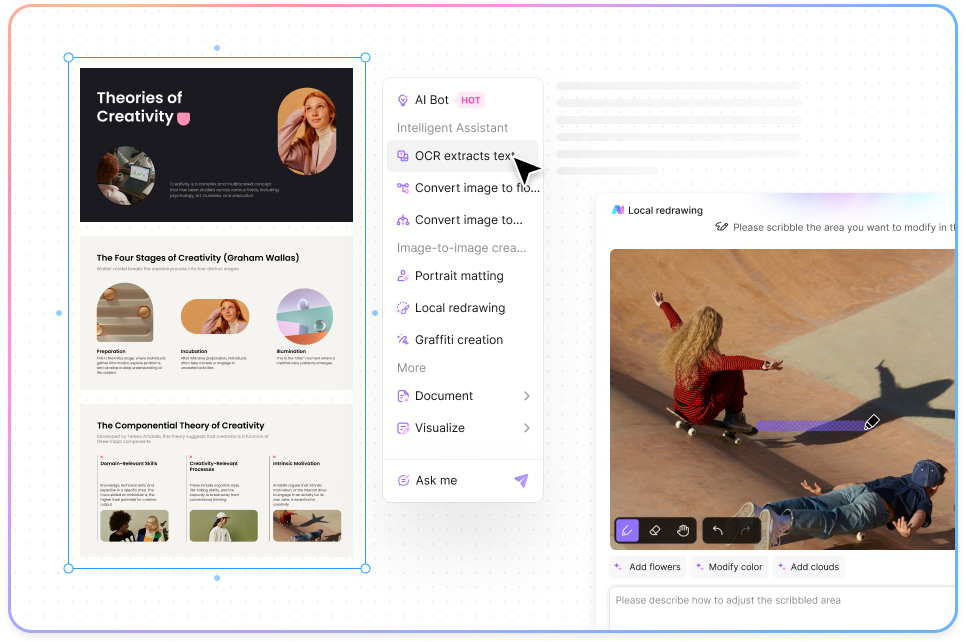This screenshot has height=642, width=966.
Task: Activate the hand pan tool
Action: coord(684,530)
